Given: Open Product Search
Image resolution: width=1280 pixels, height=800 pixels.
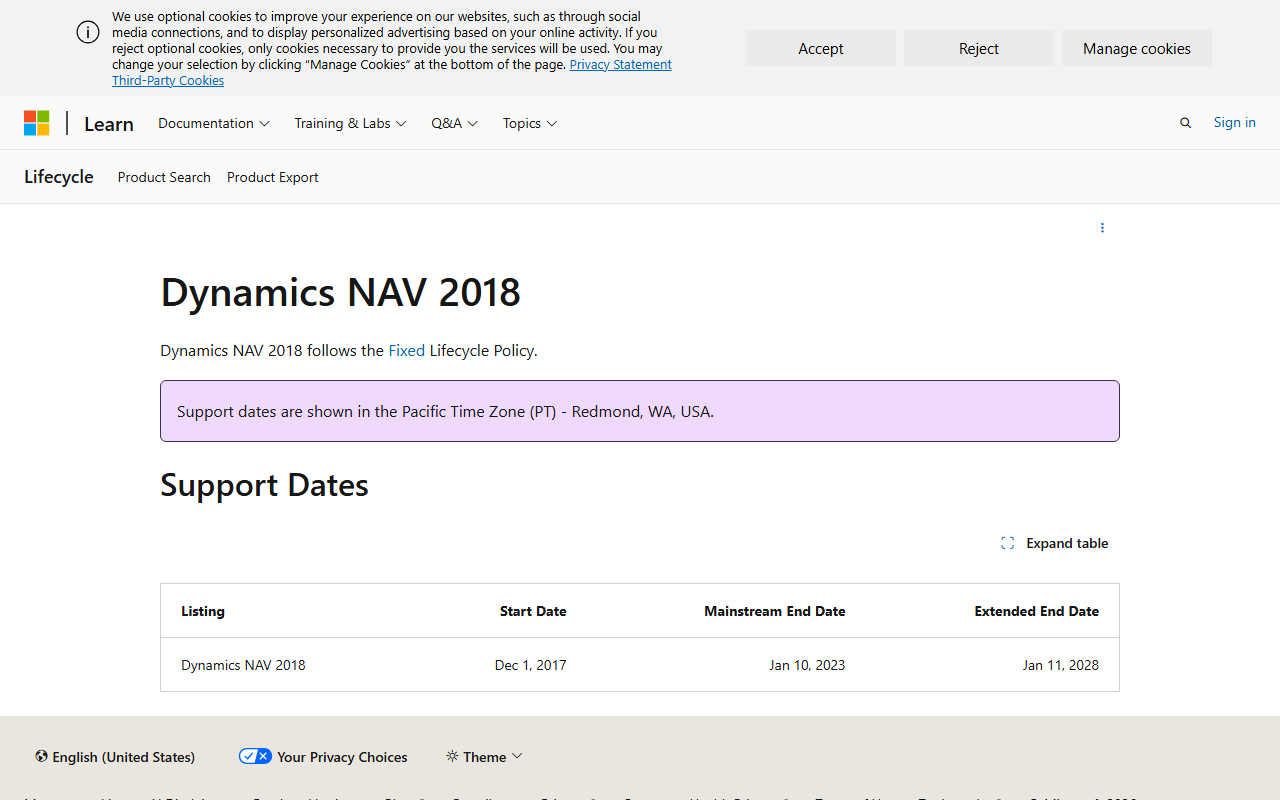Looking at the screenshot, I should 164,177.
